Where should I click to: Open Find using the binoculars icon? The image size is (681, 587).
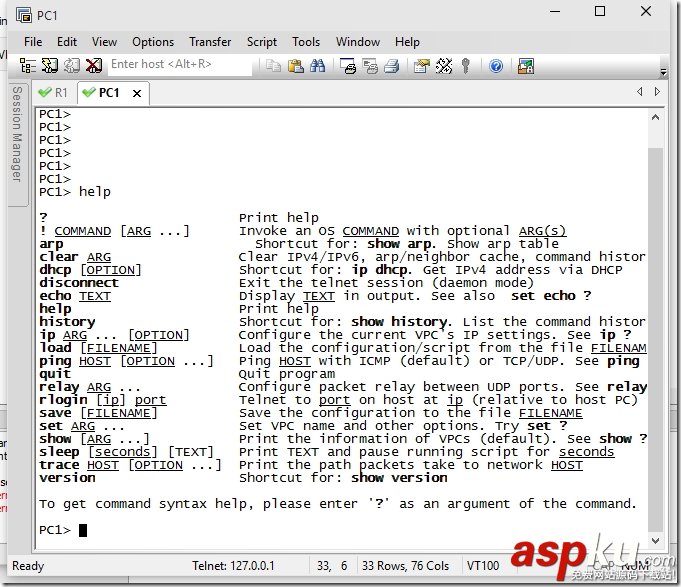click(318, 66)
